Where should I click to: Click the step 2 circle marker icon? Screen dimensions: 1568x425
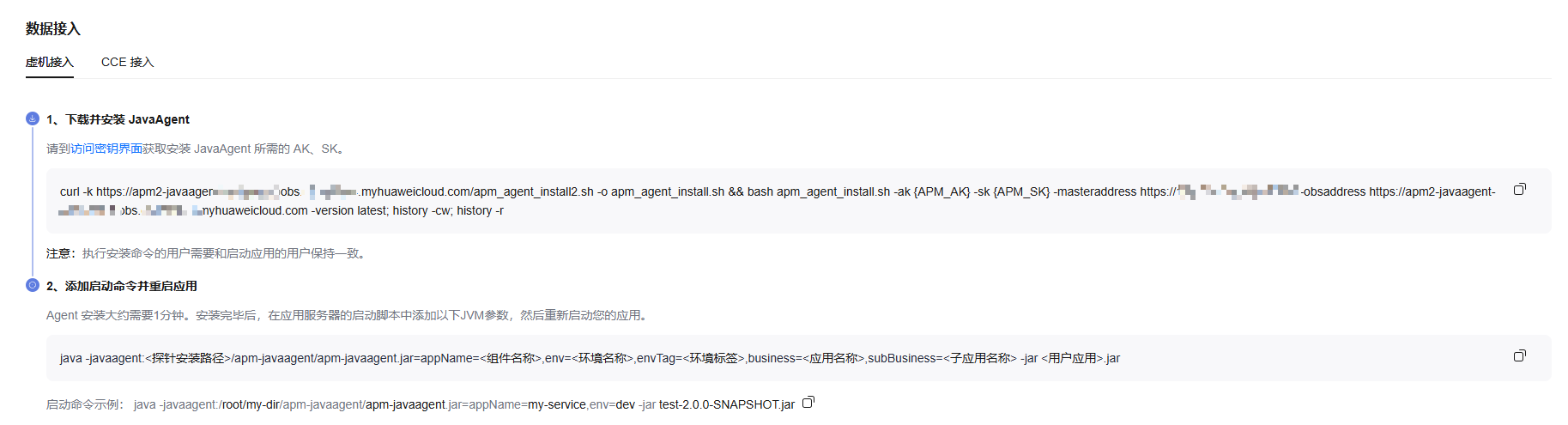pos(33,285)
